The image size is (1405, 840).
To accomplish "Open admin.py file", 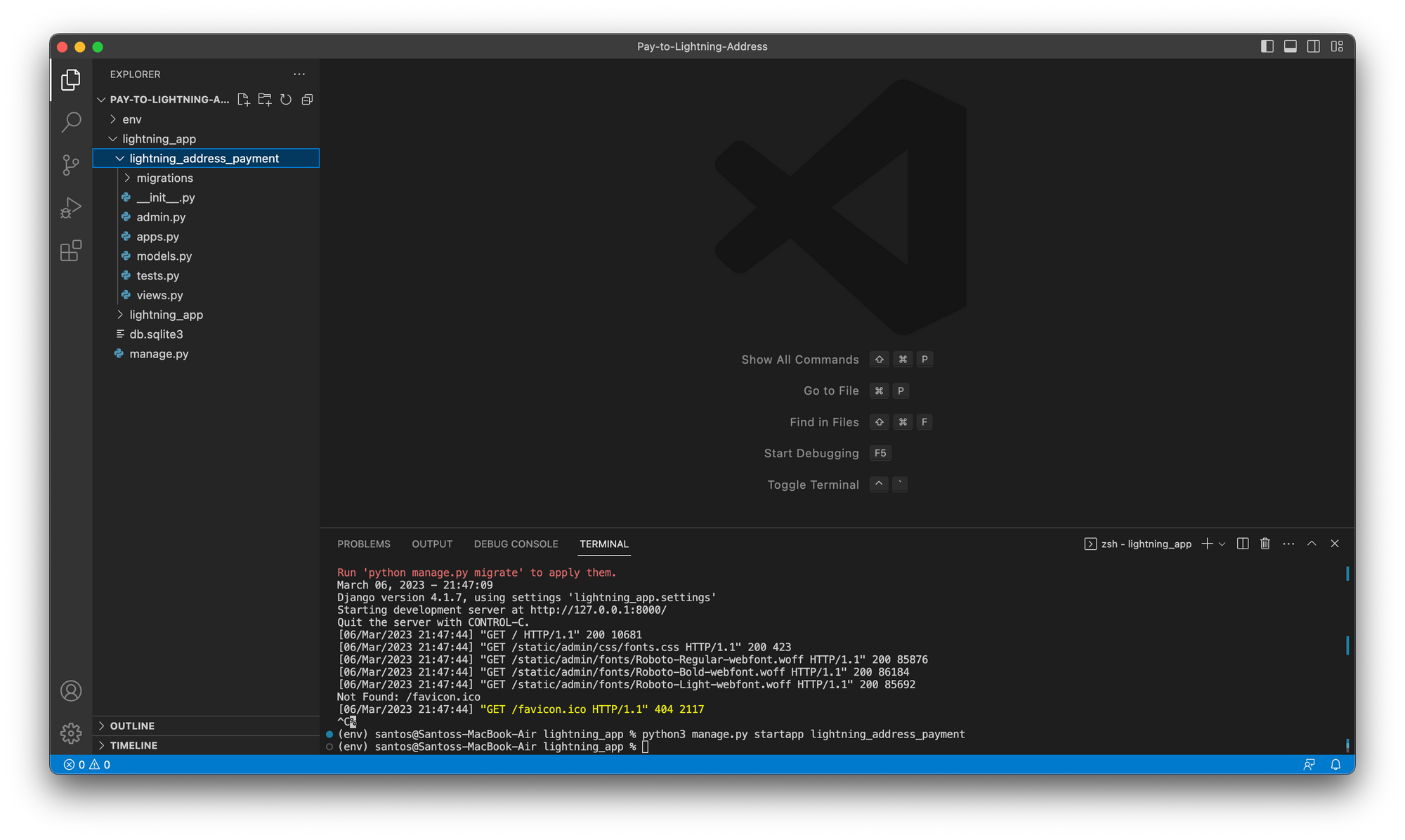I will tap(207, 218).
